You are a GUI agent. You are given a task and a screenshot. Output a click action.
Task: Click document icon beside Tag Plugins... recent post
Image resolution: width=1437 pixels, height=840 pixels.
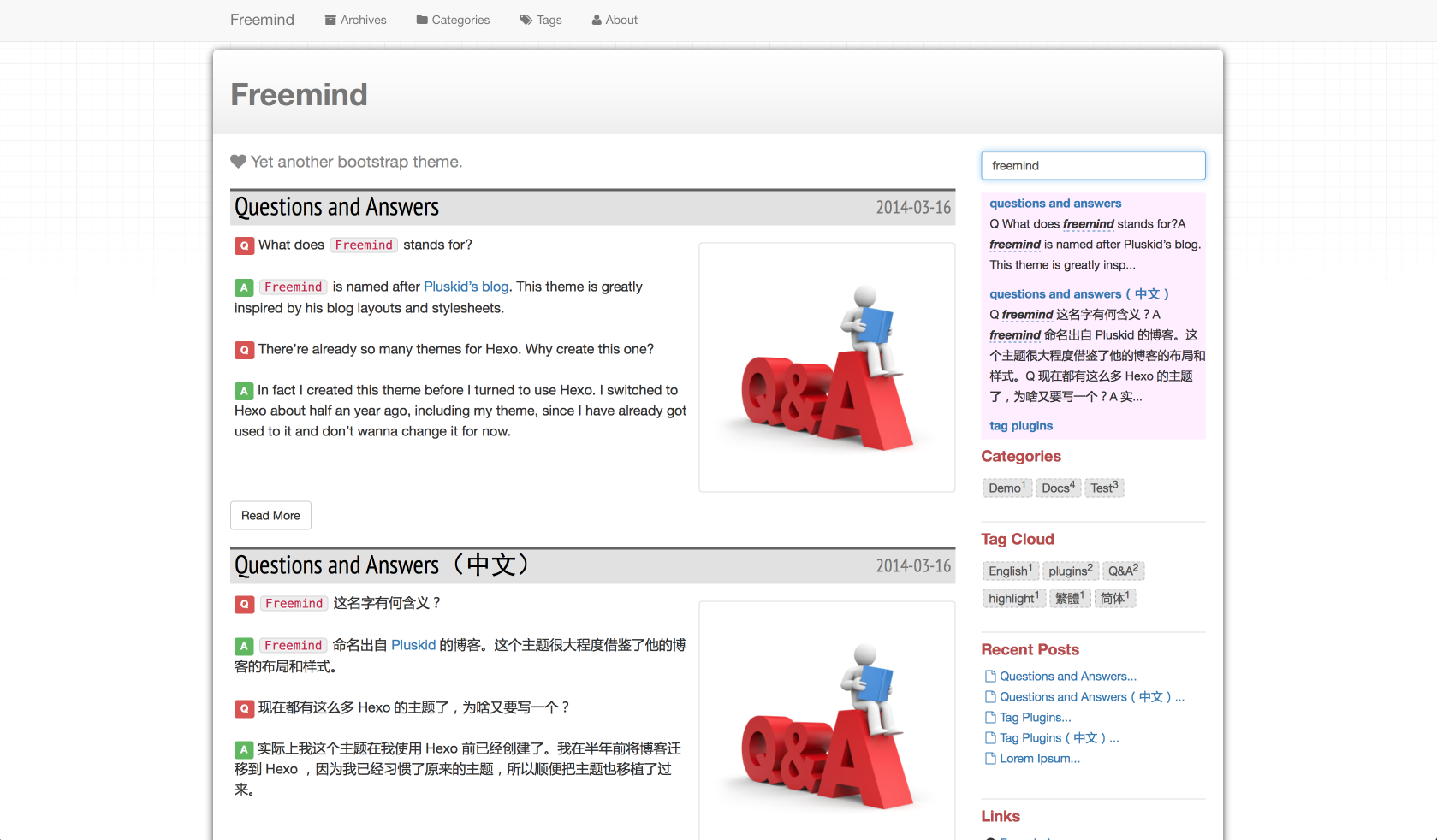point(991,718)
